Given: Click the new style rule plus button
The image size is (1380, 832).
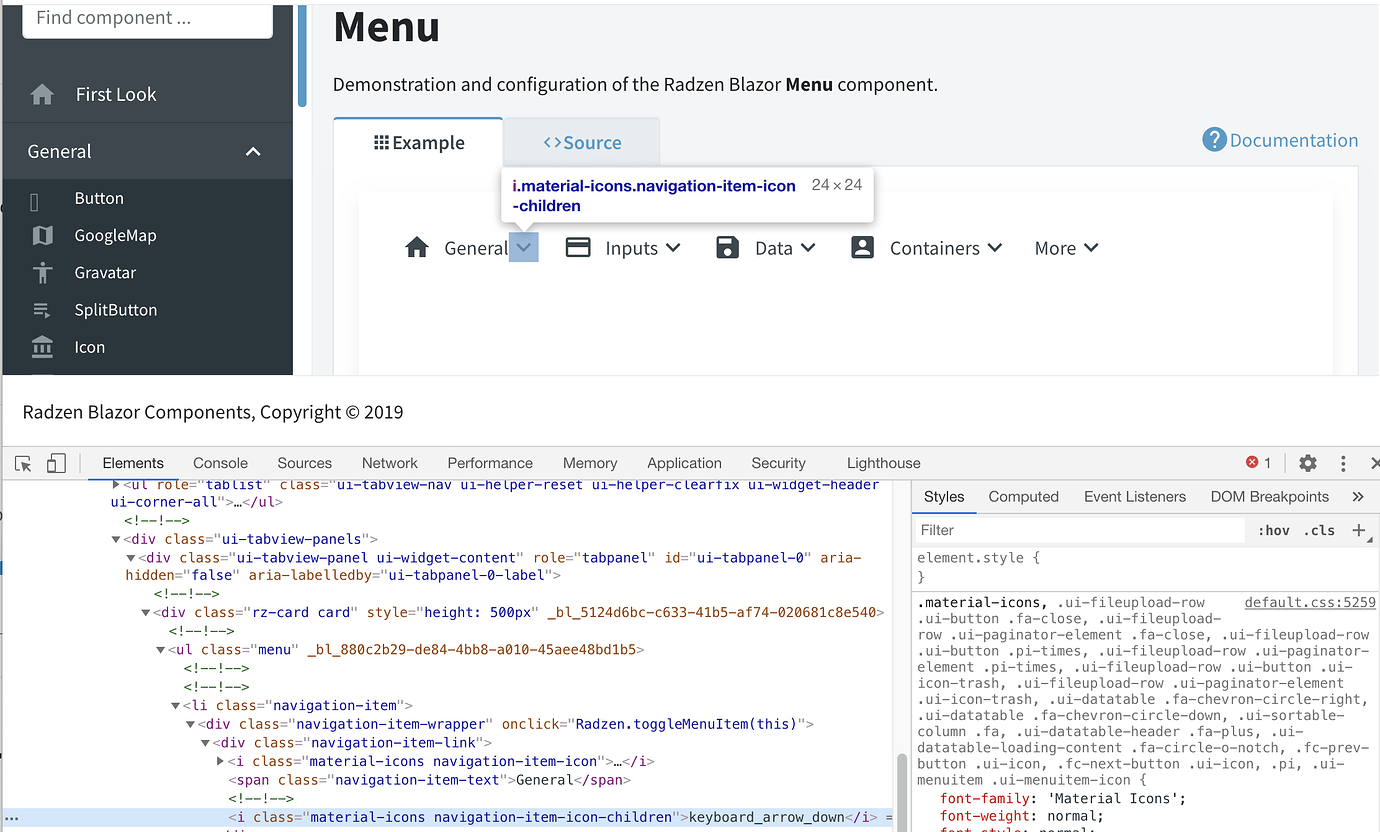Looking at the screenshot, I should 1358,530.
